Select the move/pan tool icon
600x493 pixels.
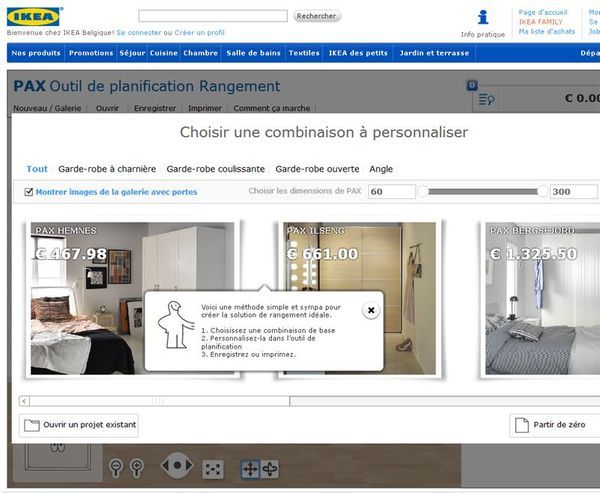250,469
